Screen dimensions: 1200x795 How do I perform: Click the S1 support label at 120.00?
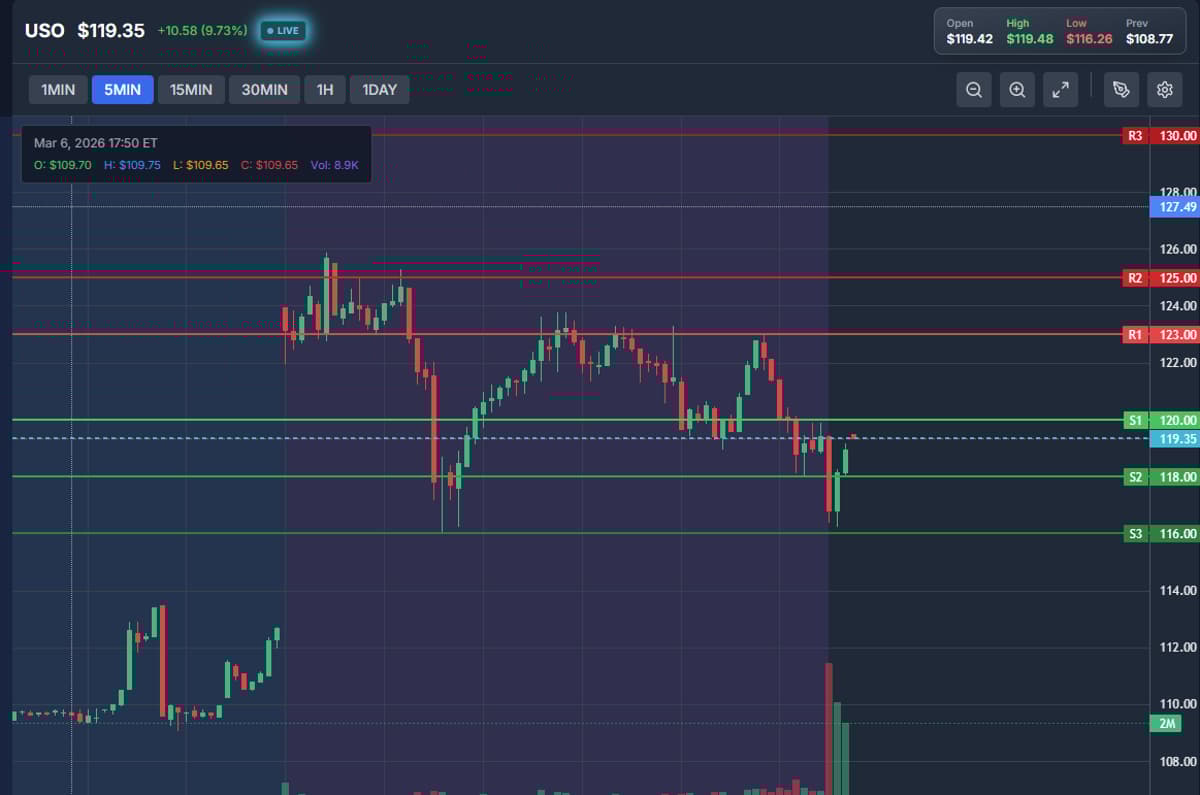(x=1136, y=420)
